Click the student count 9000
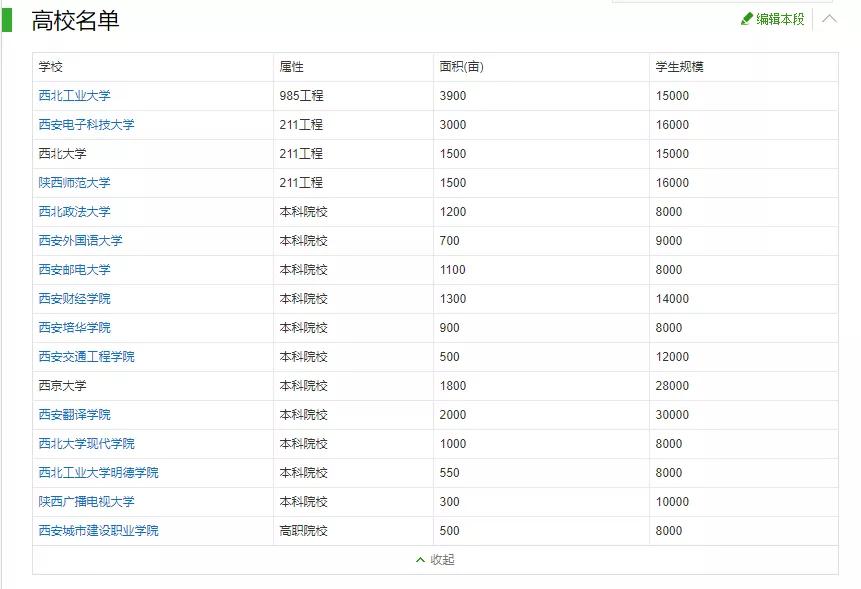This screenshot has width=861, height=589. [x=669, y=240]
